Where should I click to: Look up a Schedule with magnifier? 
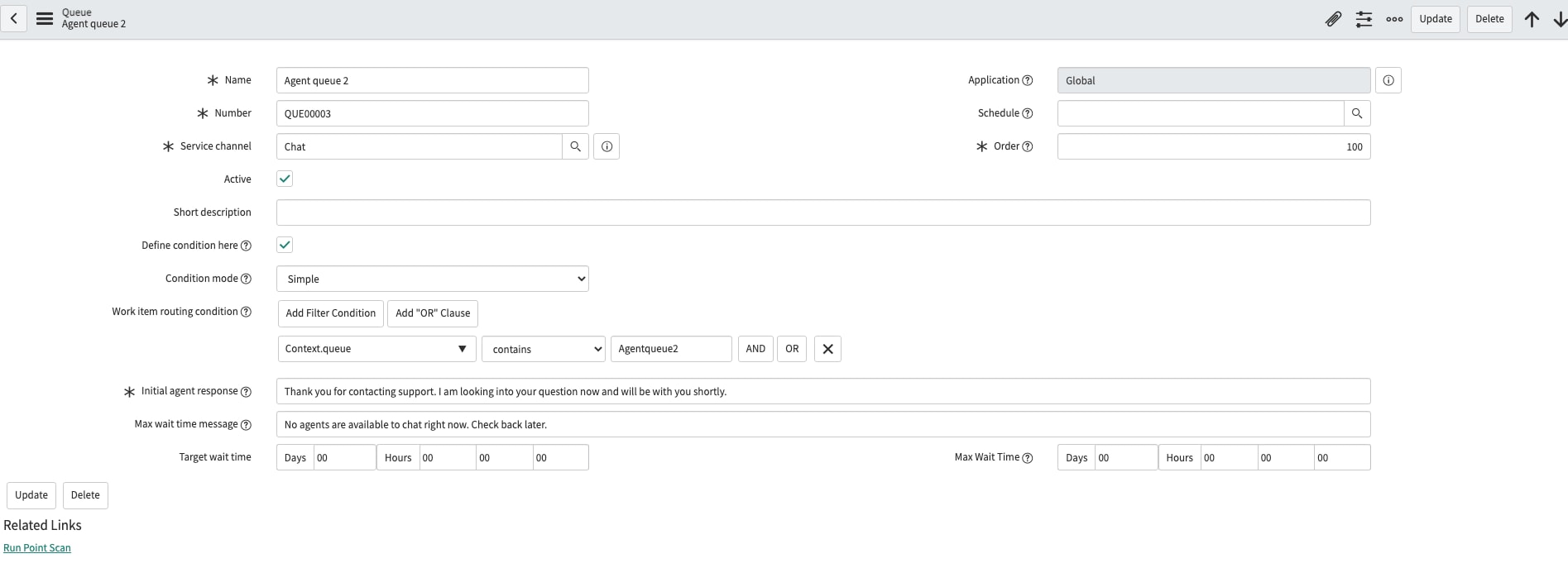(1357, 113)
